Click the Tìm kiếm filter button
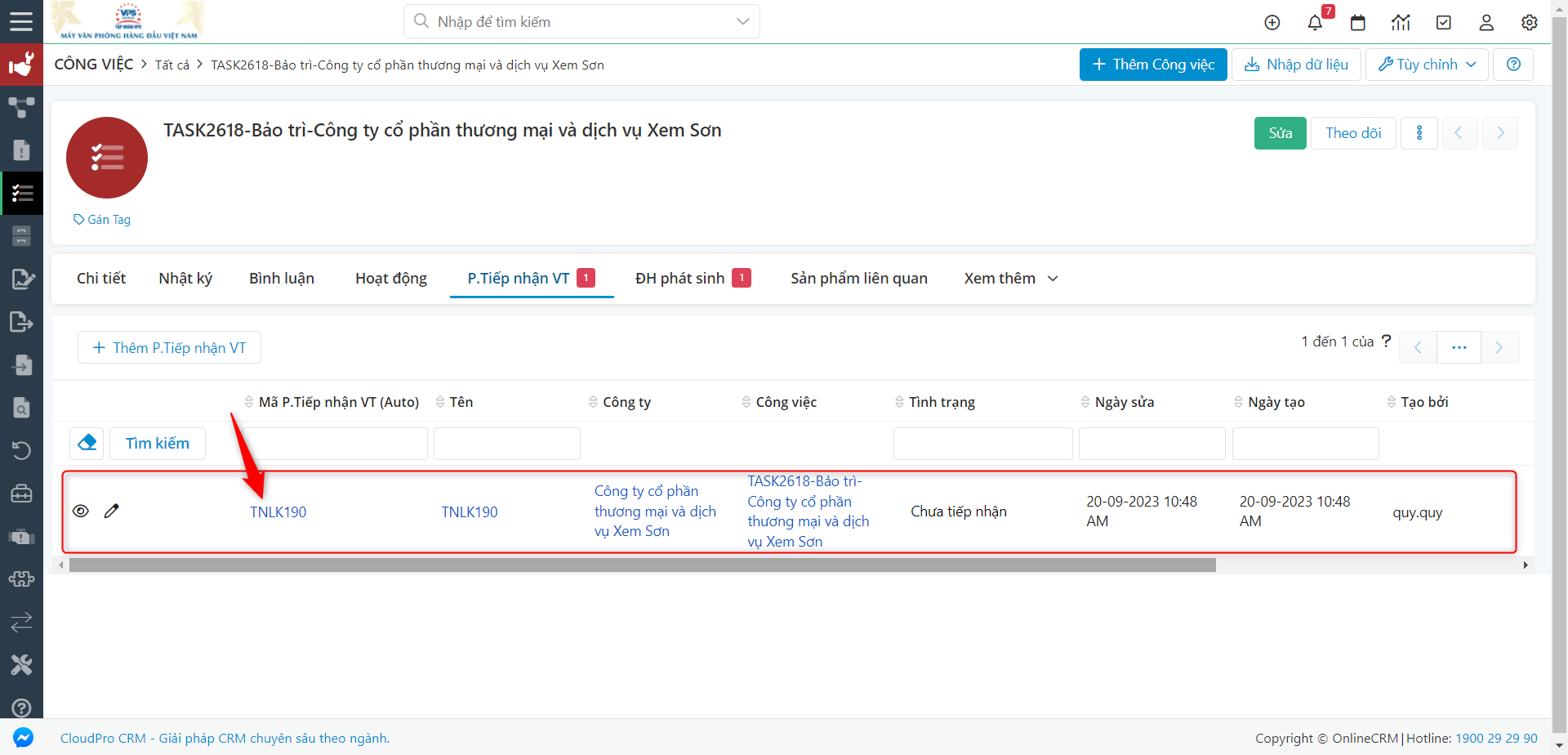Viewport: 1568px width, 755px height. pos(158,443)
